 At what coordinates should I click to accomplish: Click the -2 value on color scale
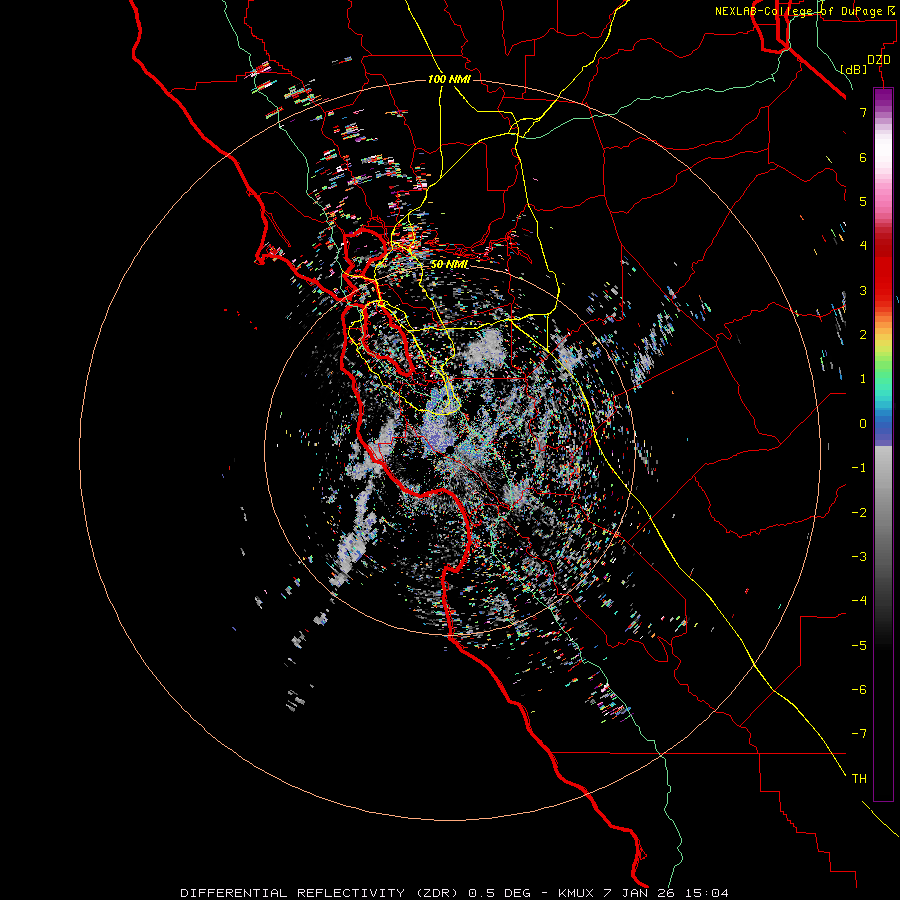coord(859,513)
